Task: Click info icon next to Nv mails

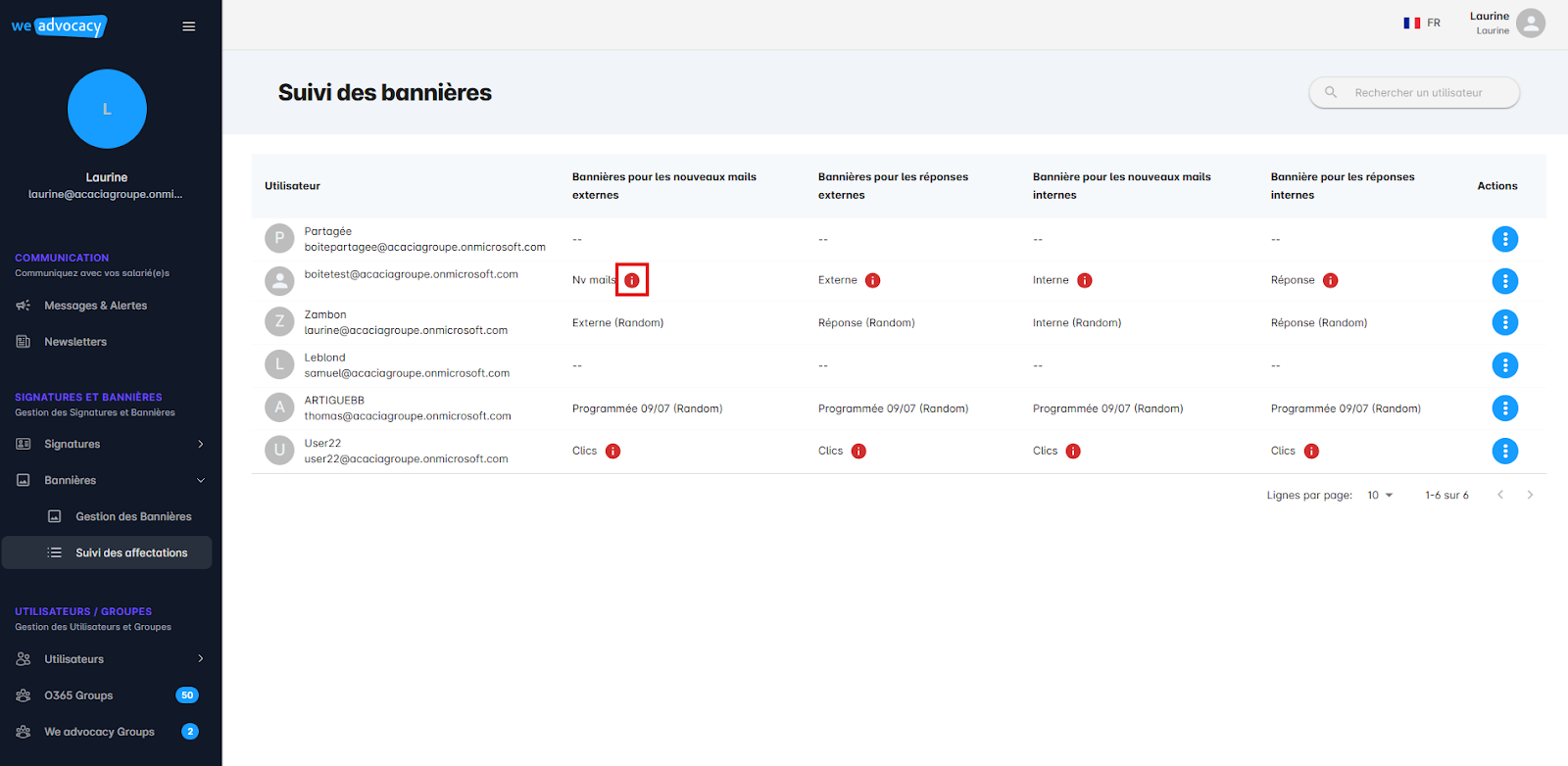Action: click(632, 280)
